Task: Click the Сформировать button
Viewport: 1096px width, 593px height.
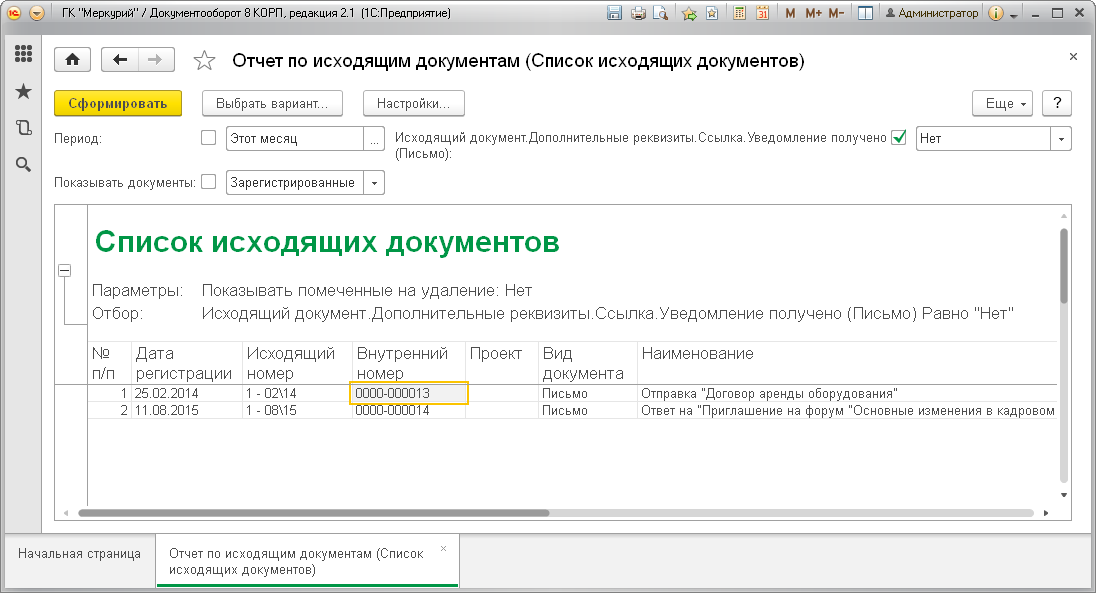Action: coord(118,103)
